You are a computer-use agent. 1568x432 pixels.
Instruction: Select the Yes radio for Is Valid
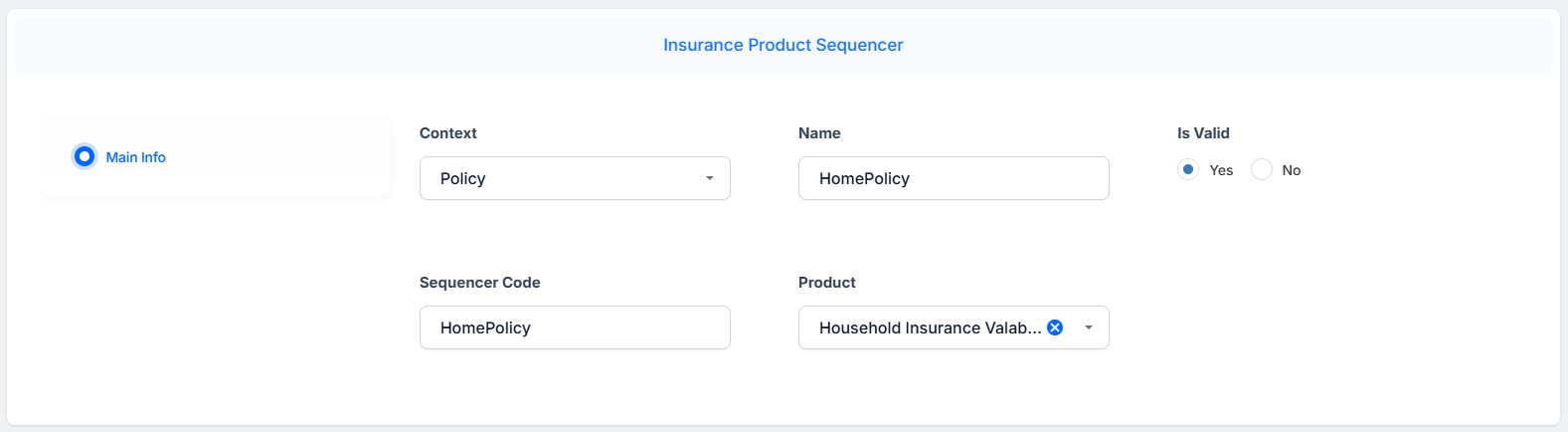pos(1187,169)
